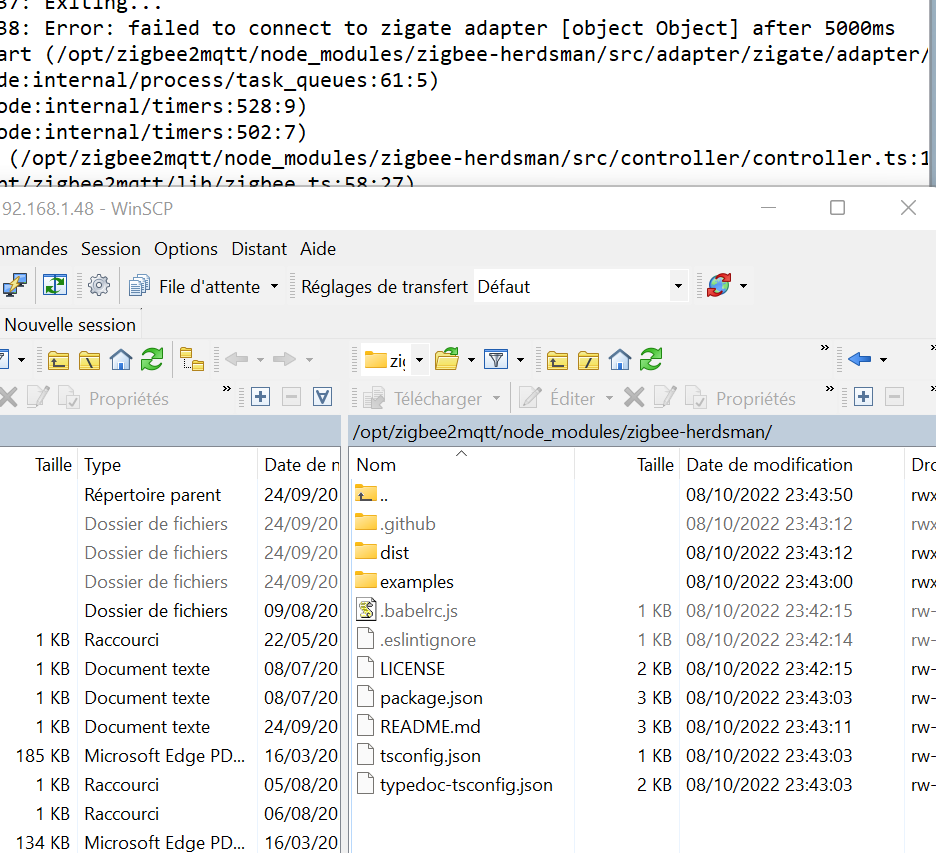Open the Session menu
Image resolution: width=936 pixels, height=853 pixels.
click(111, 249)
